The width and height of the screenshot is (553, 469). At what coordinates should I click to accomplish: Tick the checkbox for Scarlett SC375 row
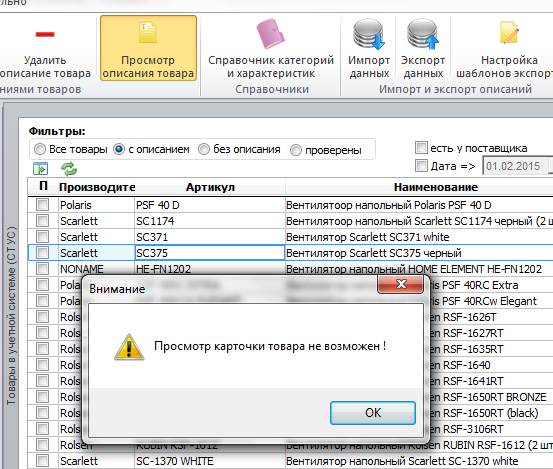43,252
